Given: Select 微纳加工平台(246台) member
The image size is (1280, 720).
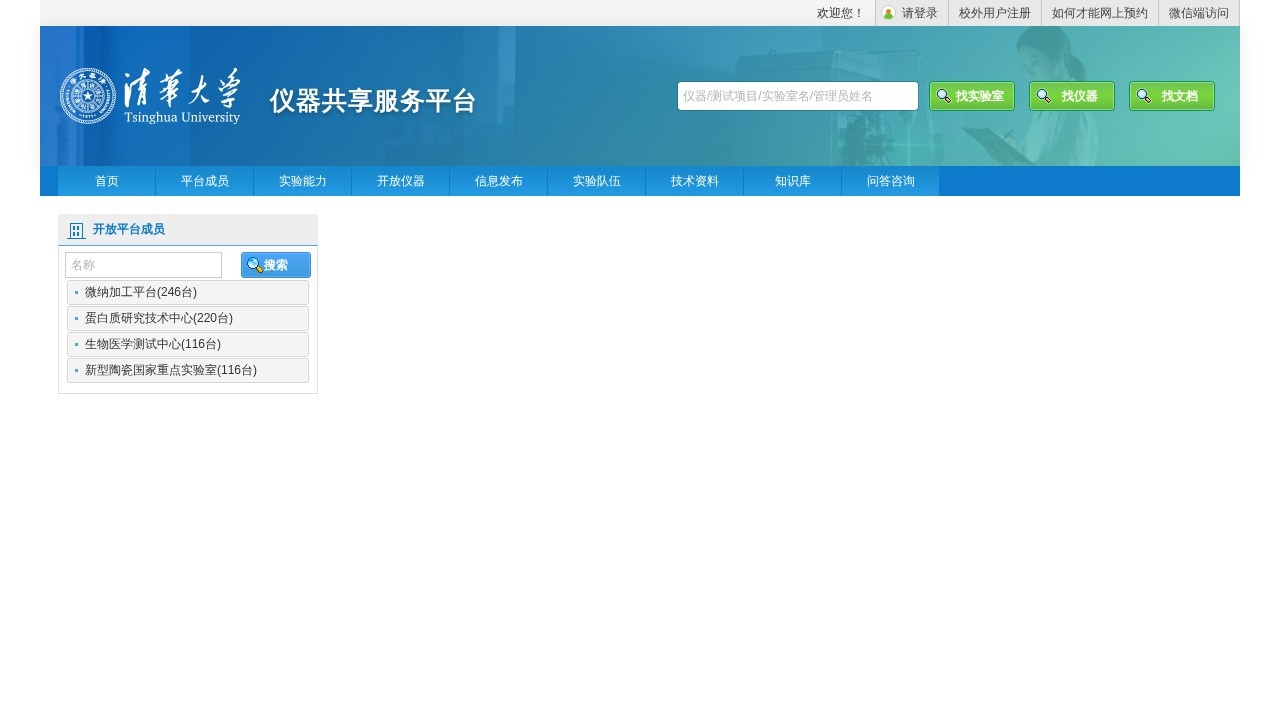Looking at the screenshot, I should pos(188,292).
